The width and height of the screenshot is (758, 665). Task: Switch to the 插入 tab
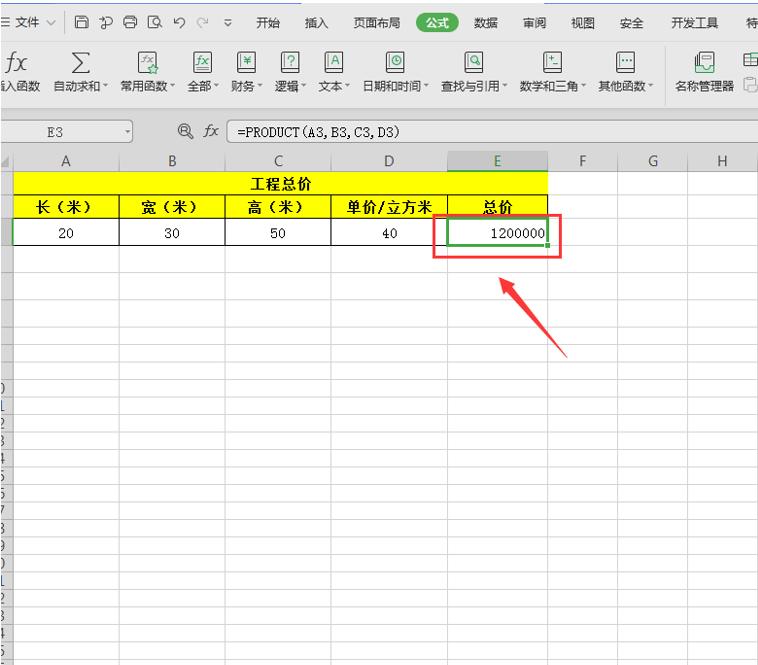point(316,23)
